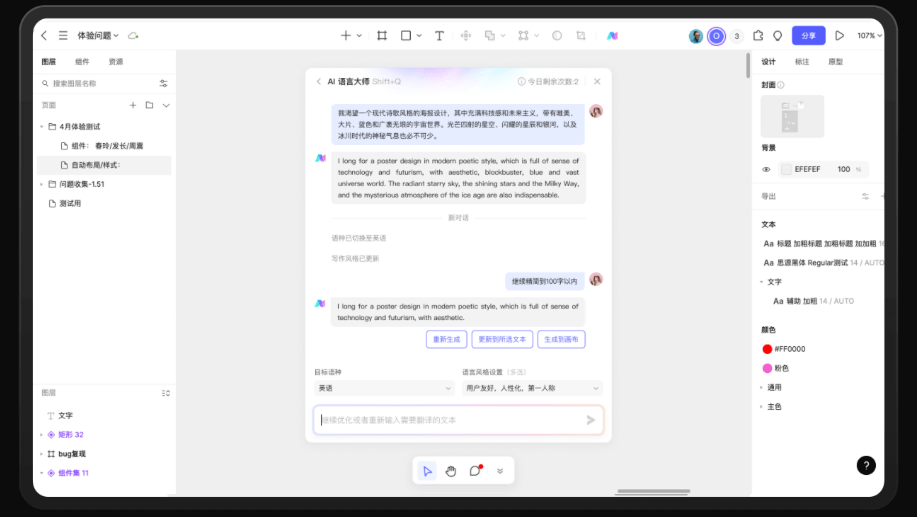Create a new page folder icon

click(x=149, y=105)
